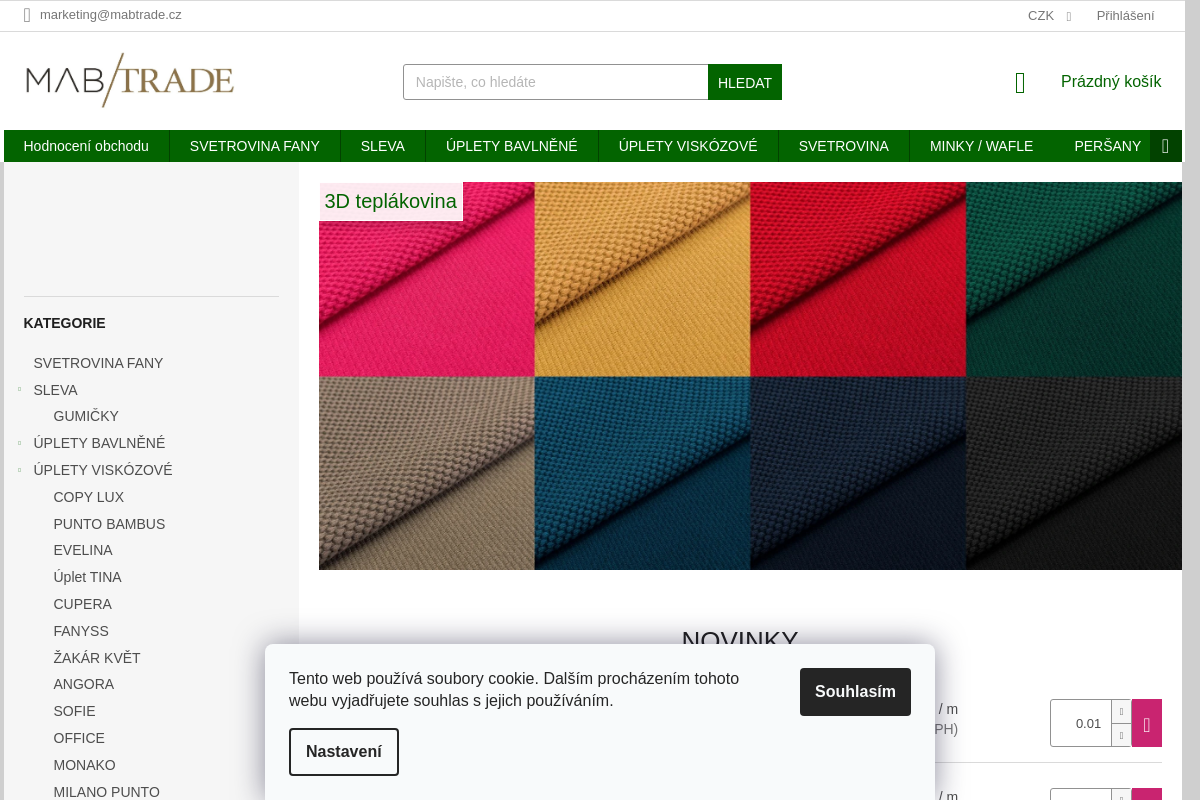Image resolution: width=1200 pixels, height=800 pixels.
Task: Increase quantity with the stepper up arrow
Action: click(x=1121, y=711)
